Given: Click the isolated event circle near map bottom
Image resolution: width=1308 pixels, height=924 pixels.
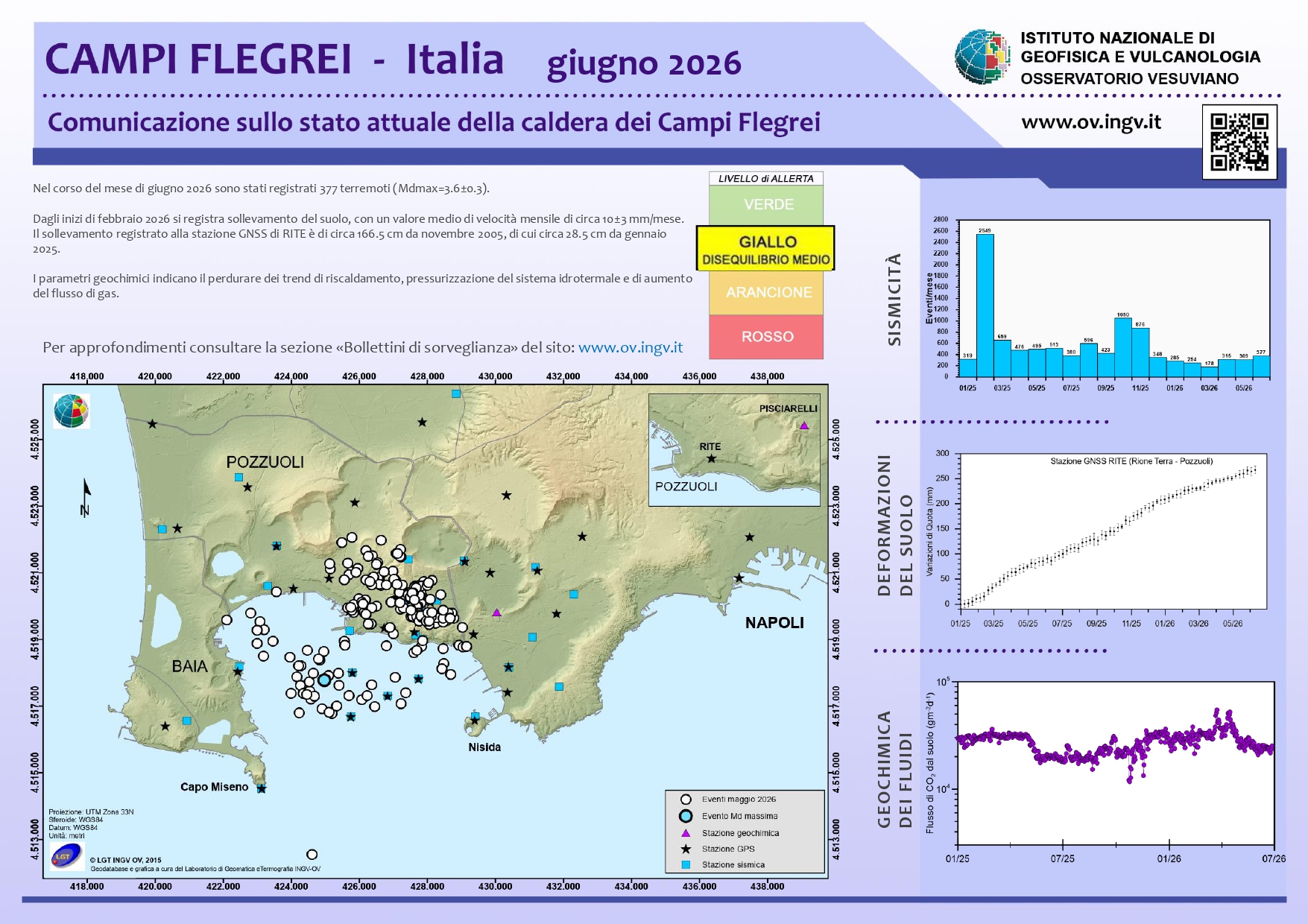Looking at the screenshot, I should point(312,855).
